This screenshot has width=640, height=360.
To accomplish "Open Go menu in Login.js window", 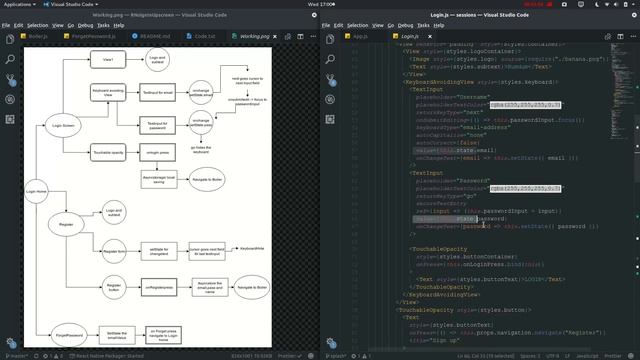I will click(x=391, y=25).
